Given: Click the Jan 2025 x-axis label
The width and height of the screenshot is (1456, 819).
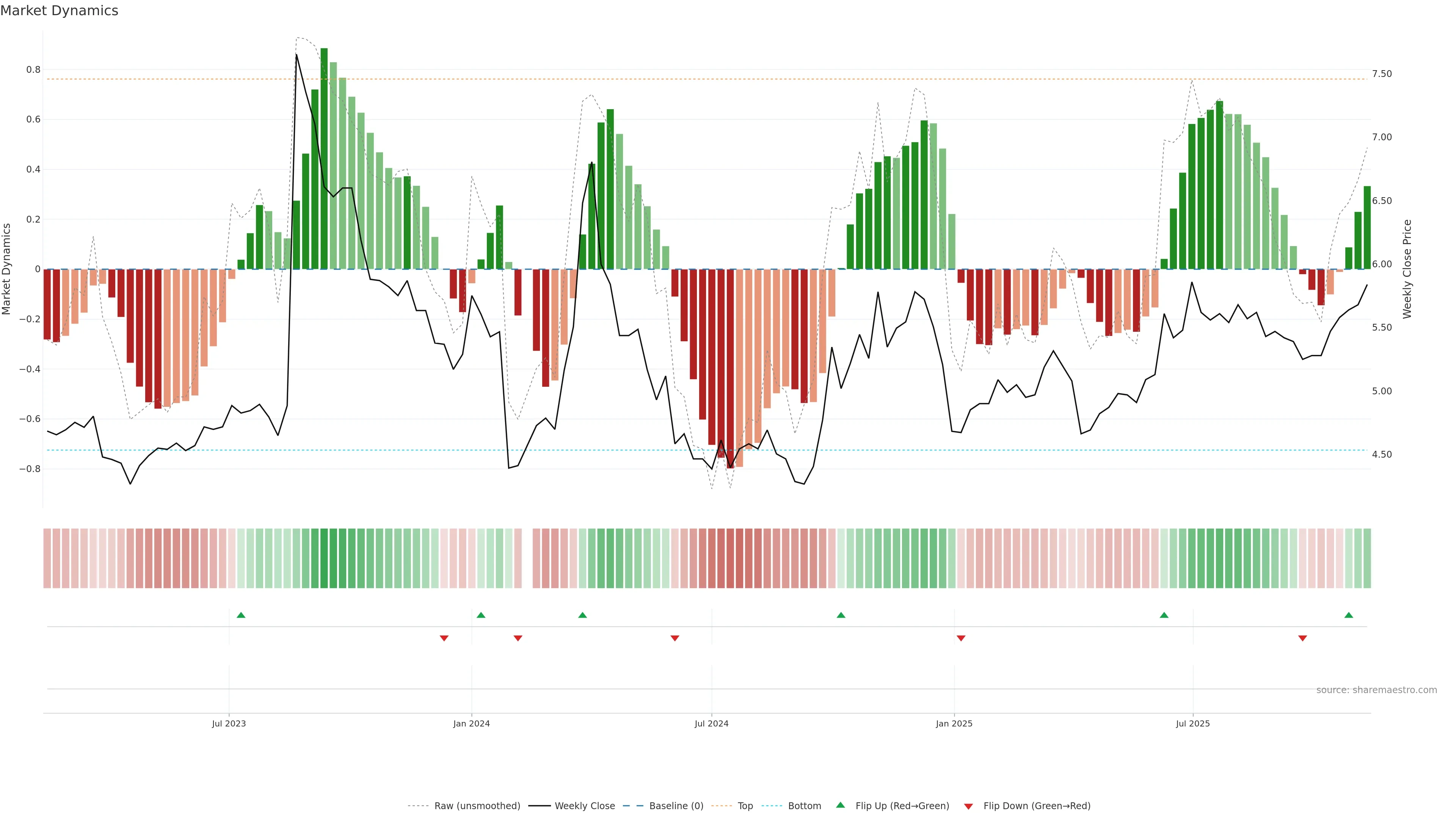Looking at the screenshot, I should [954, 723].
